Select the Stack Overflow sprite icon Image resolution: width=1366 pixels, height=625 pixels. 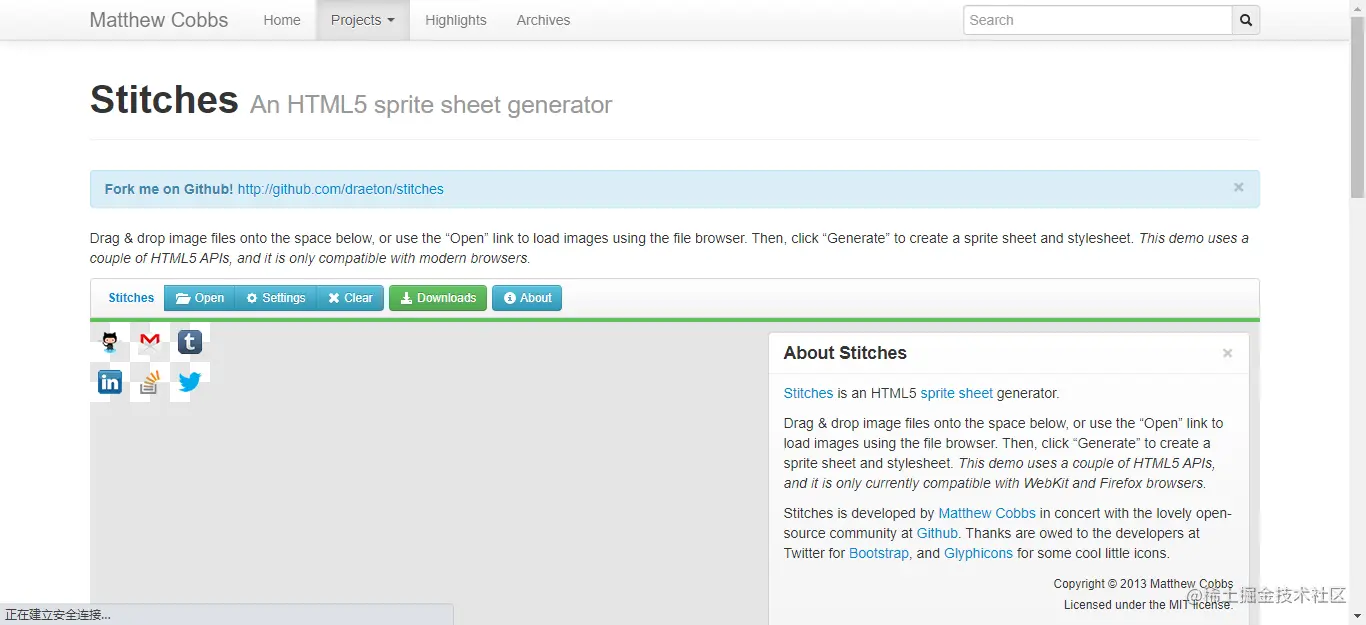[x=150, y=382]
